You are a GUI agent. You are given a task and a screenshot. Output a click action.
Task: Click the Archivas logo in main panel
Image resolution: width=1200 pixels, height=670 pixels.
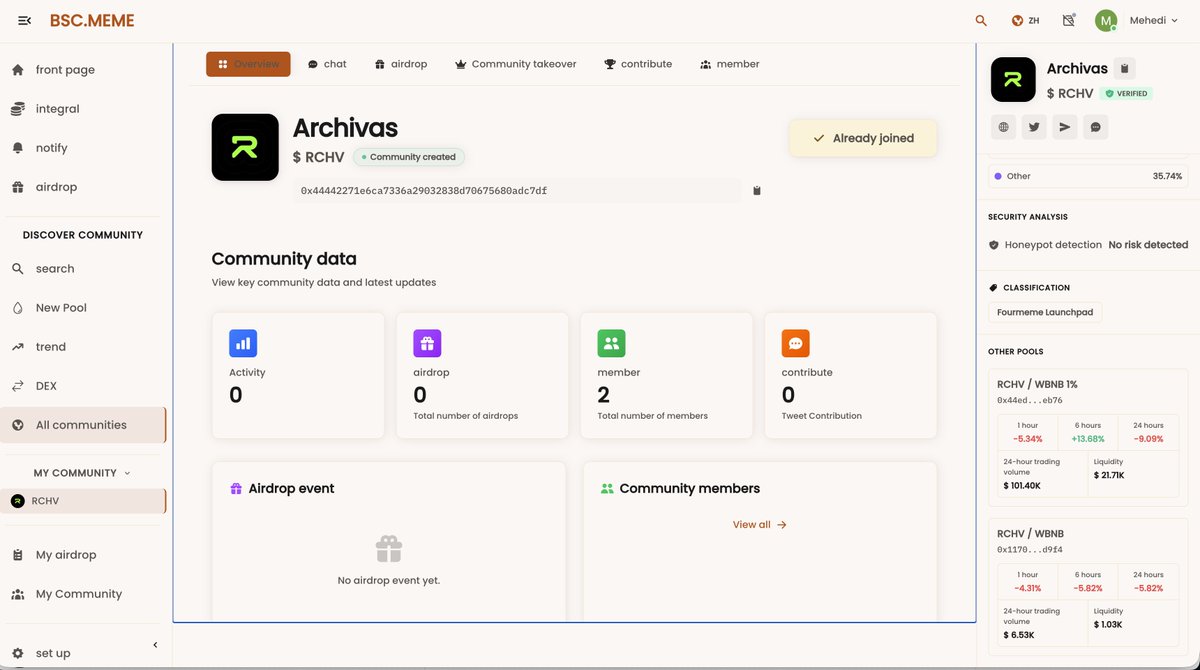click(x=245, y=147)
